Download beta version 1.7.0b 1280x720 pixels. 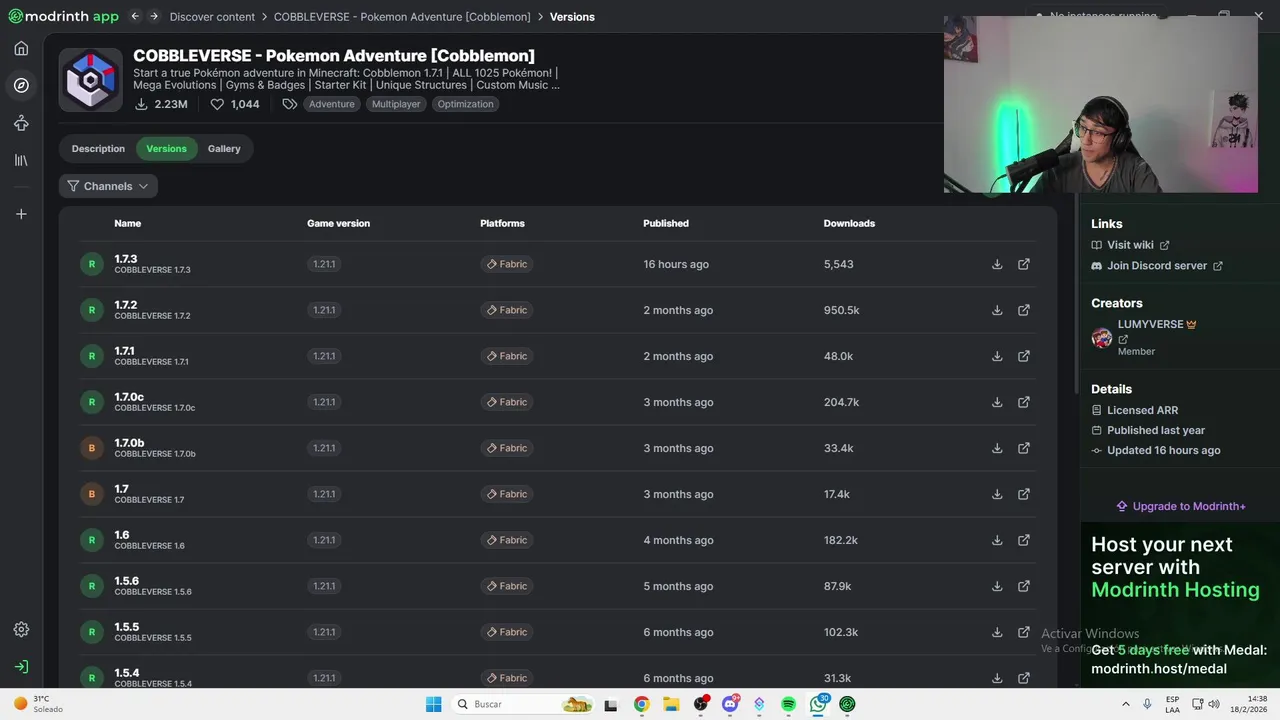[x=997, y=448]
